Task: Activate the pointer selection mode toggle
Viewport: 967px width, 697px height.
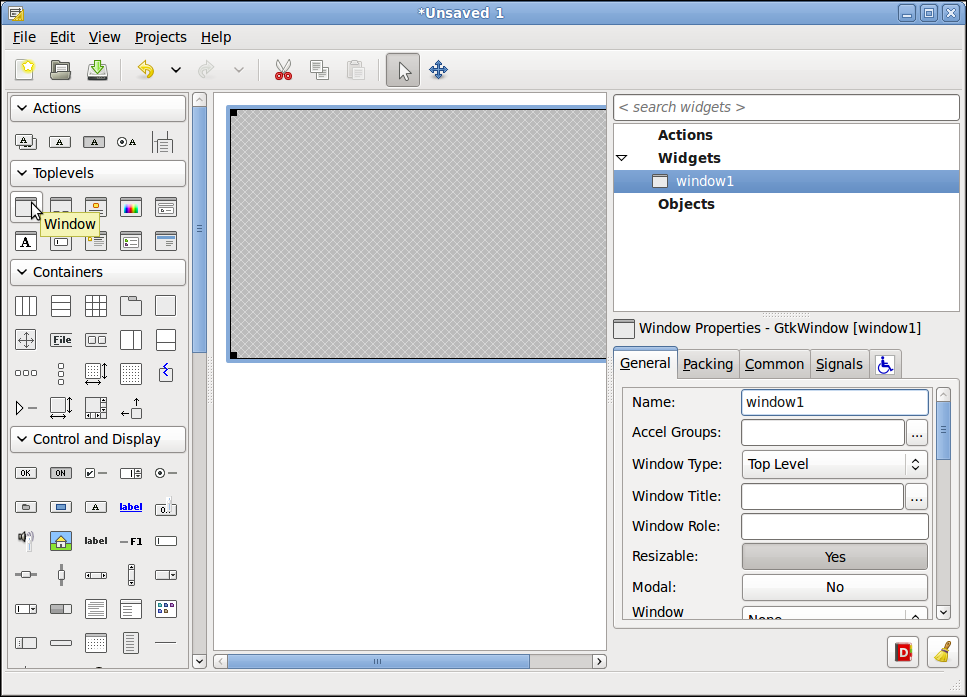Action: click(x=403, y=70)
